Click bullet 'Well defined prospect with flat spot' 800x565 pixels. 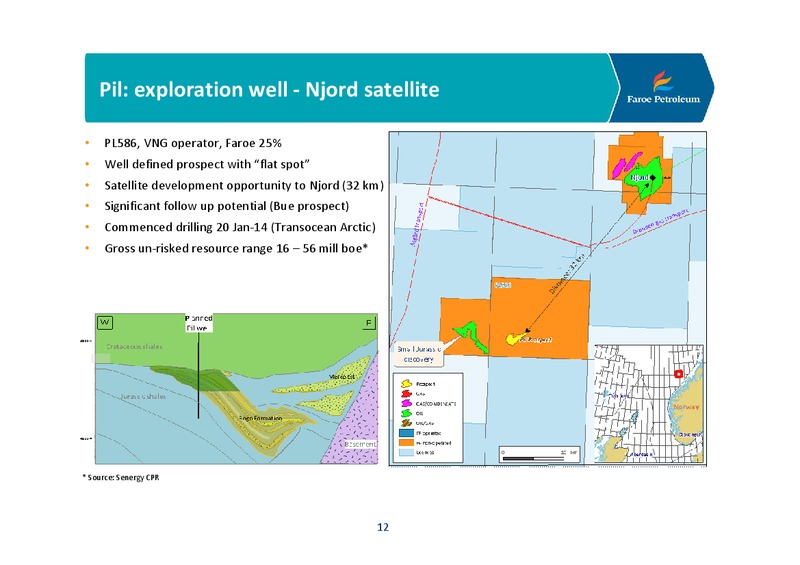[x=207, y=164]
